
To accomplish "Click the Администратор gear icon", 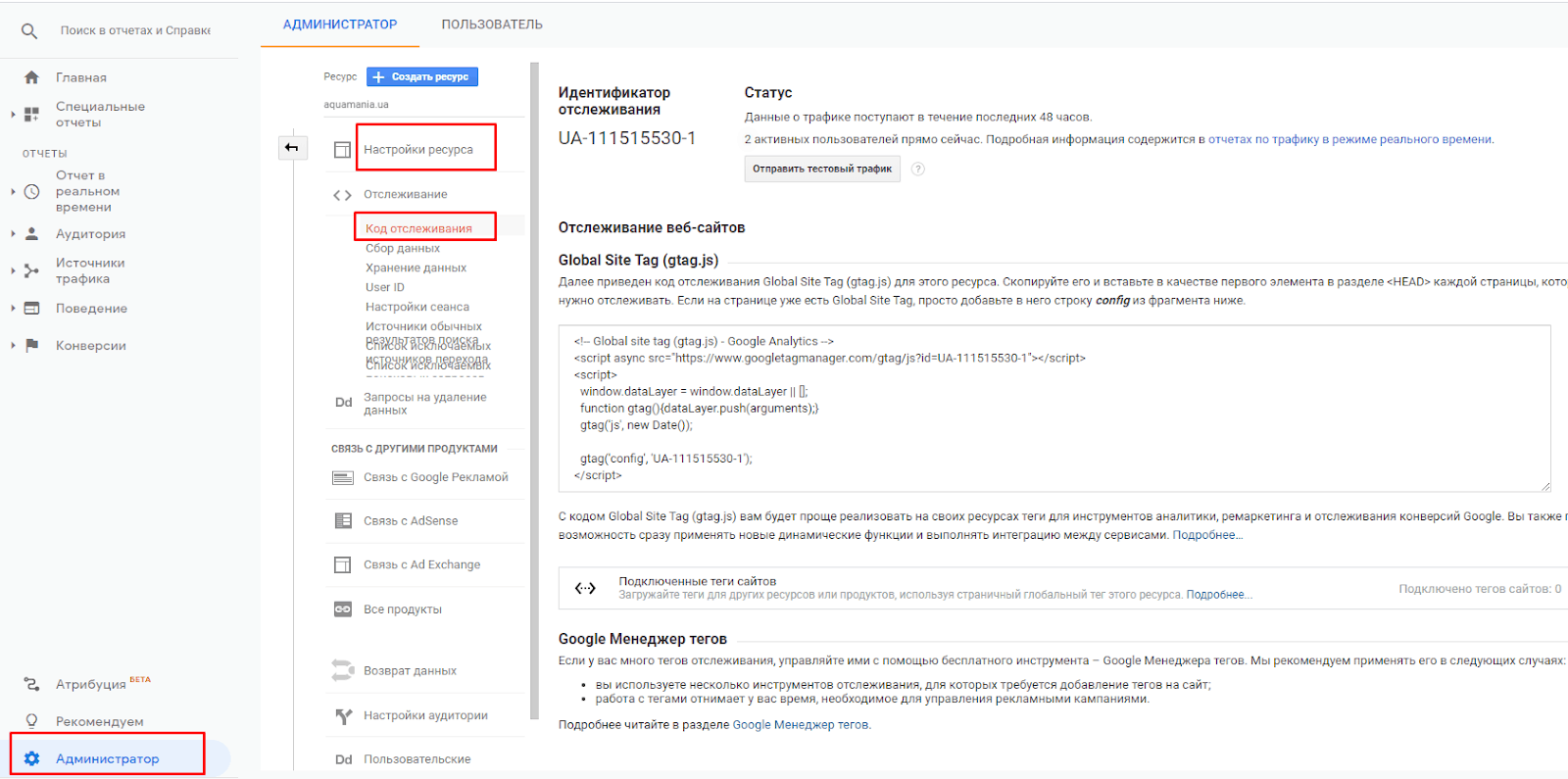I will coord(31,758).
